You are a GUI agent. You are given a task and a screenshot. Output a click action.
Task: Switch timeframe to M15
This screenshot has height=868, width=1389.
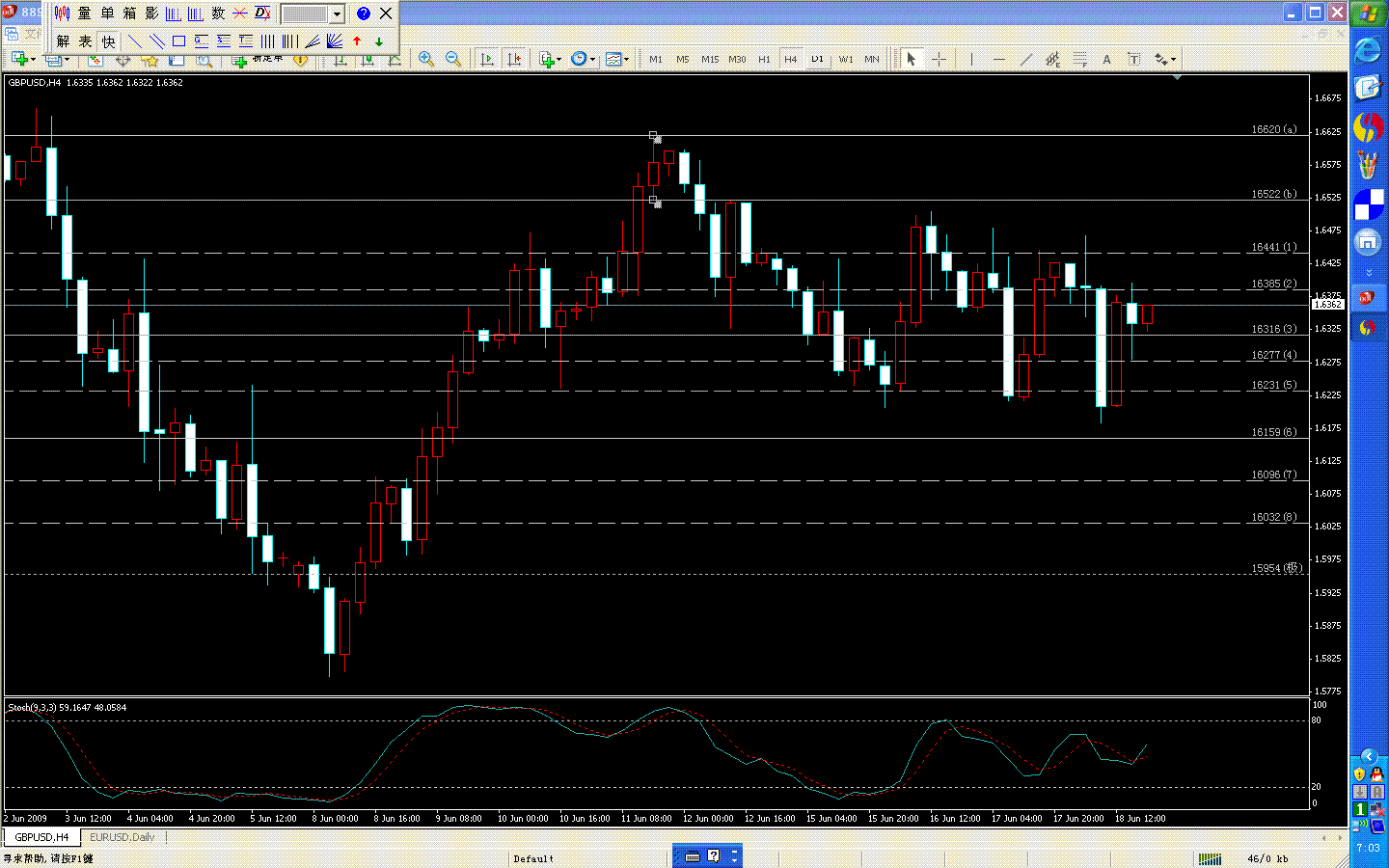click(710, 59)
